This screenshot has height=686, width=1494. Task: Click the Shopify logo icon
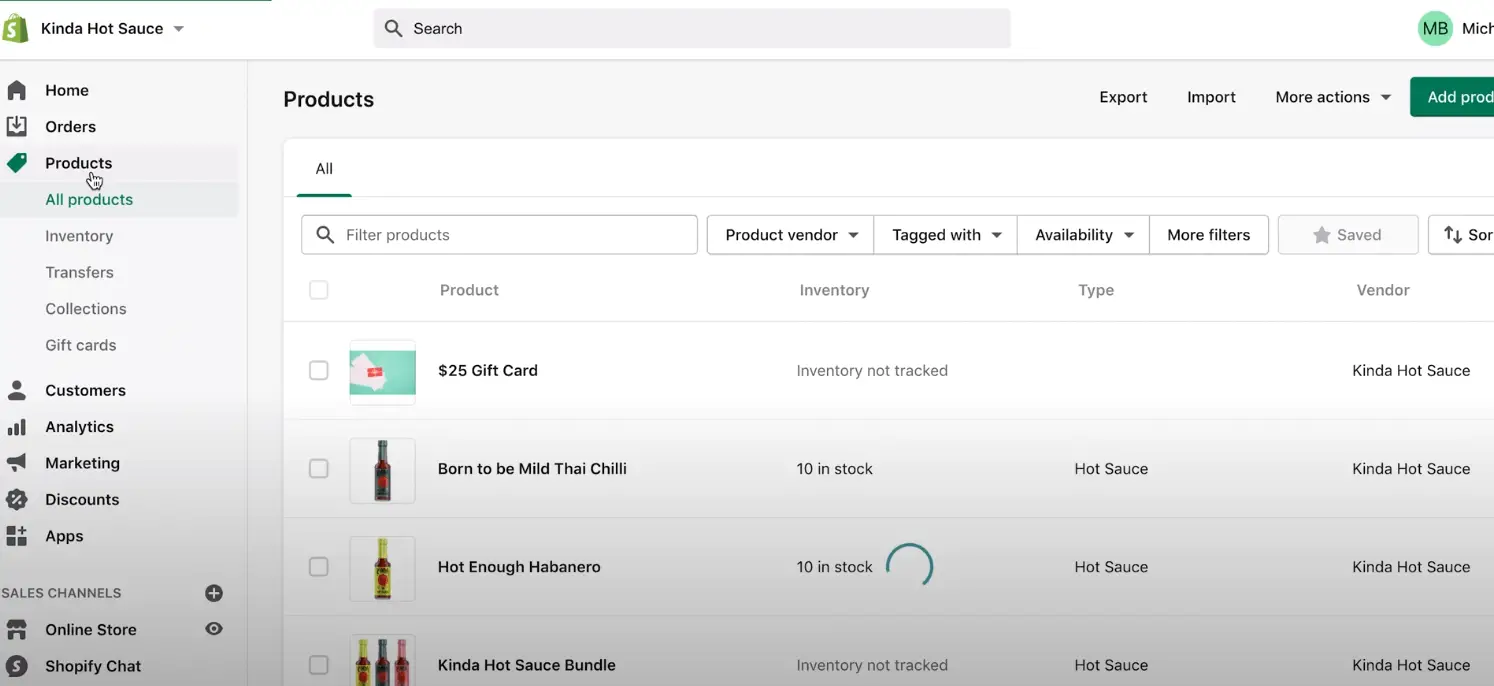tap(15, 29)
